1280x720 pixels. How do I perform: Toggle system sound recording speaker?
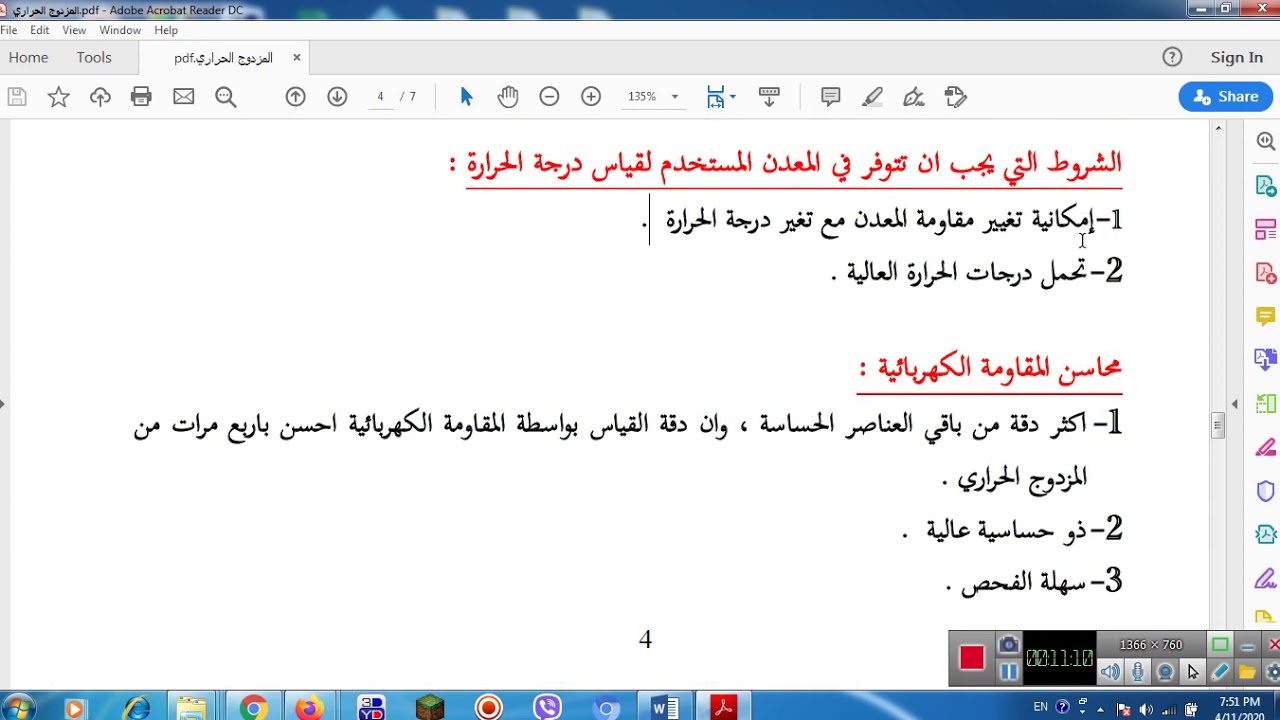click(x=1110, y=672)
